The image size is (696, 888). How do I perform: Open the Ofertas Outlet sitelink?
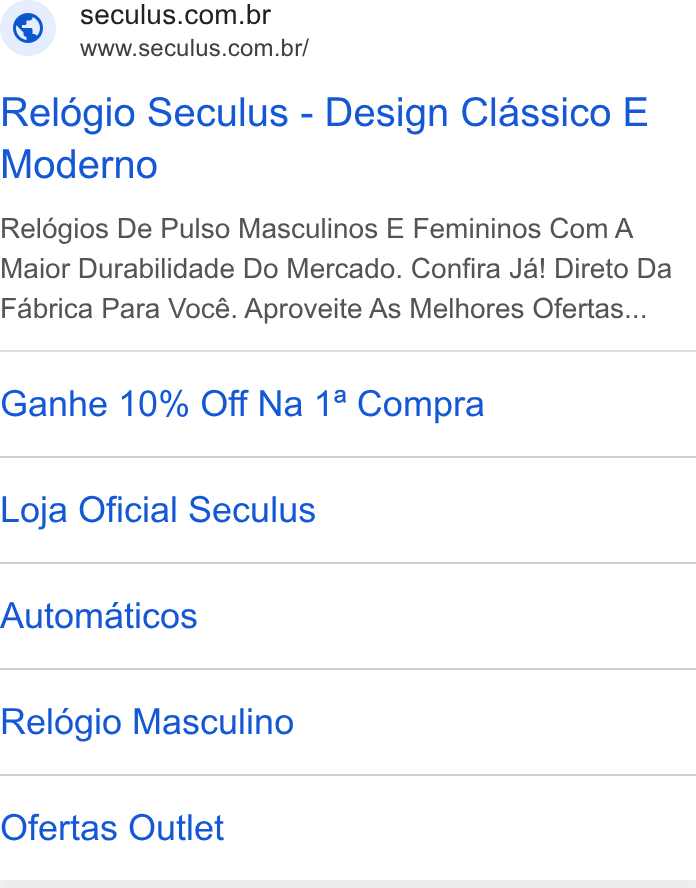tap(112, 828)
